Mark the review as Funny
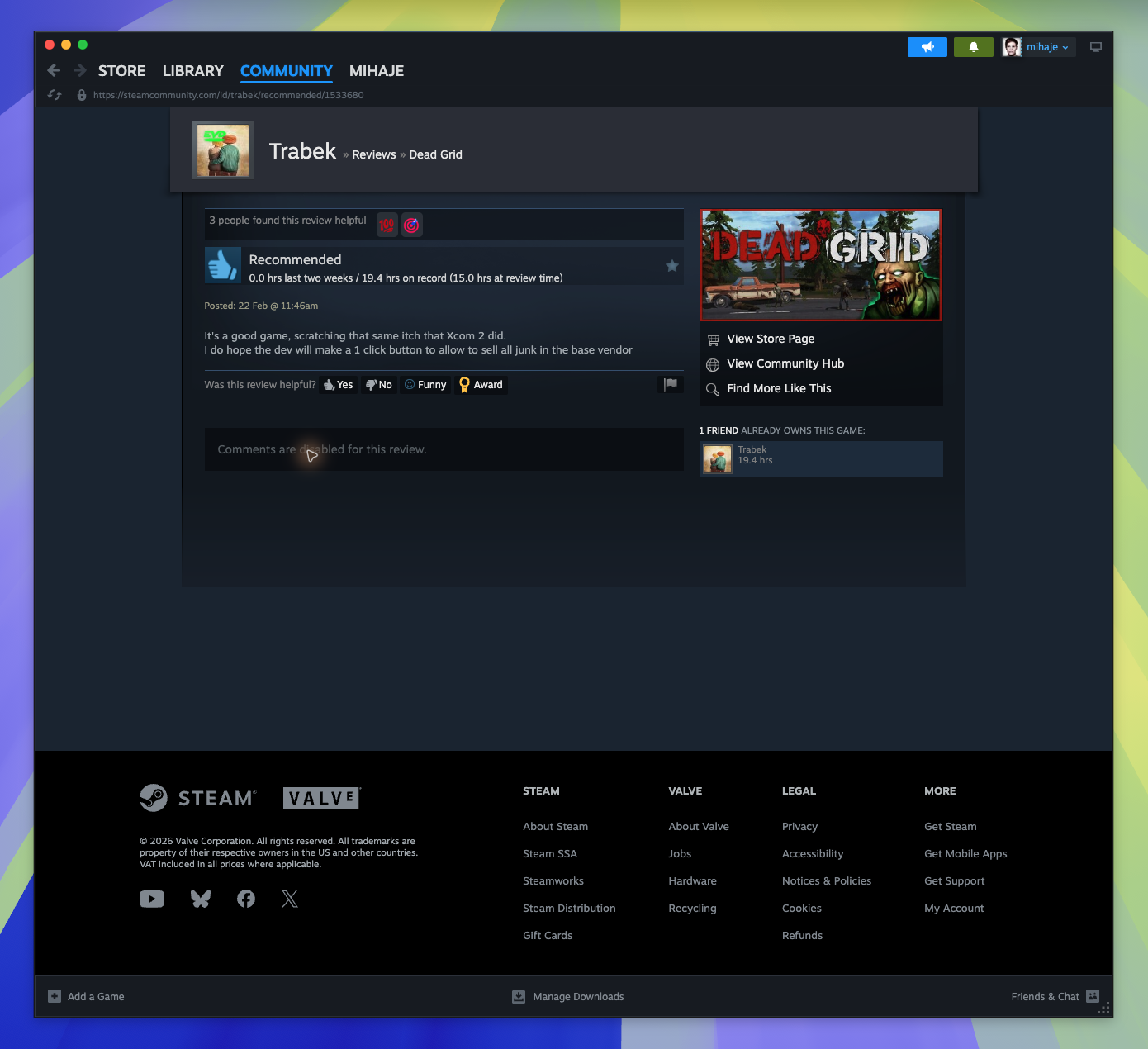 pos(425,385)
